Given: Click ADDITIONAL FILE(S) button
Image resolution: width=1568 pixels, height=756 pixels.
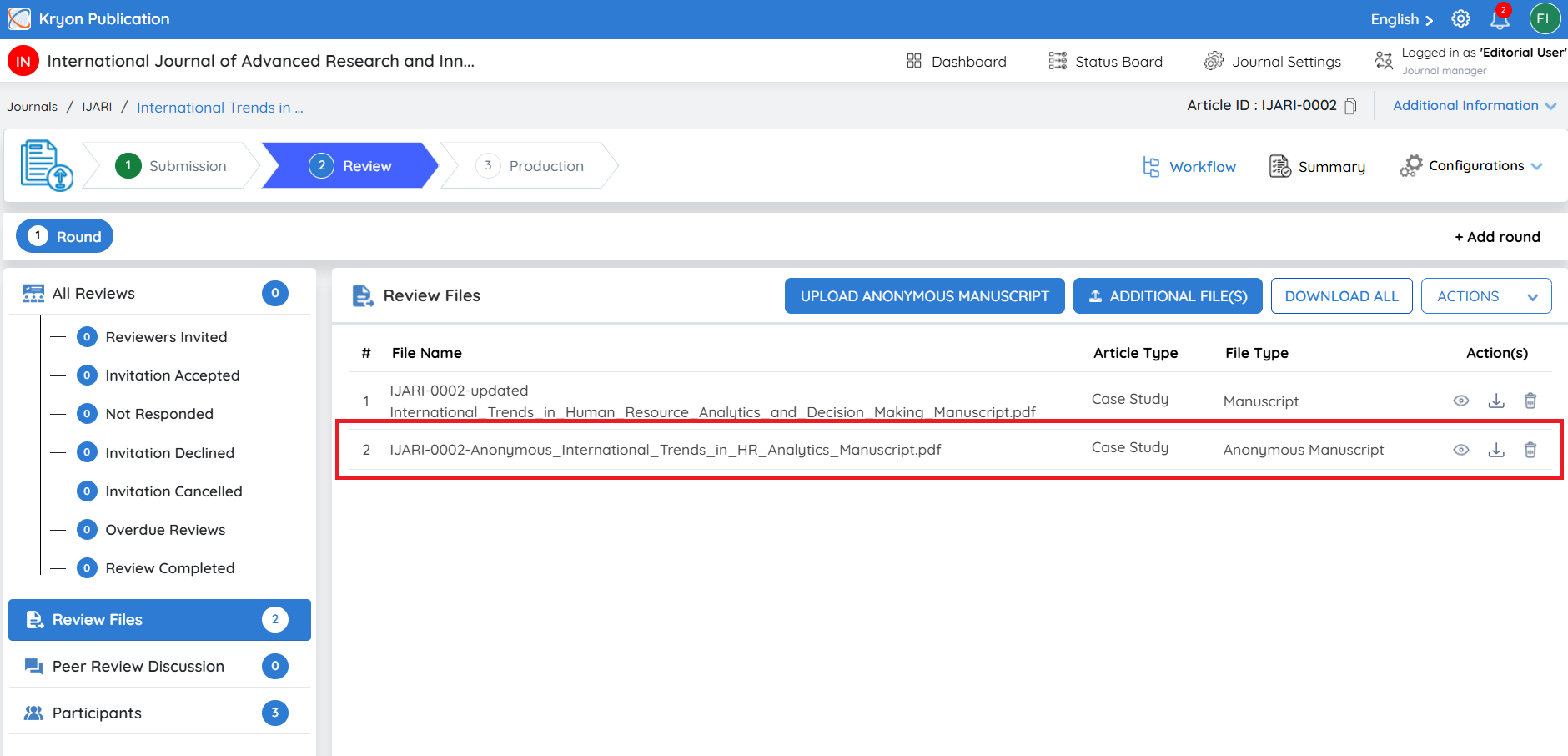Looking at the screenshot, I should (x=1168, y=296).
